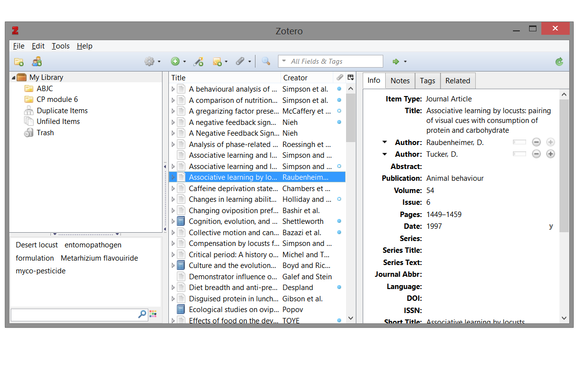Open the column picker icon
The height and width of the screenshot is (388, 580).
[x=350, y=77]
